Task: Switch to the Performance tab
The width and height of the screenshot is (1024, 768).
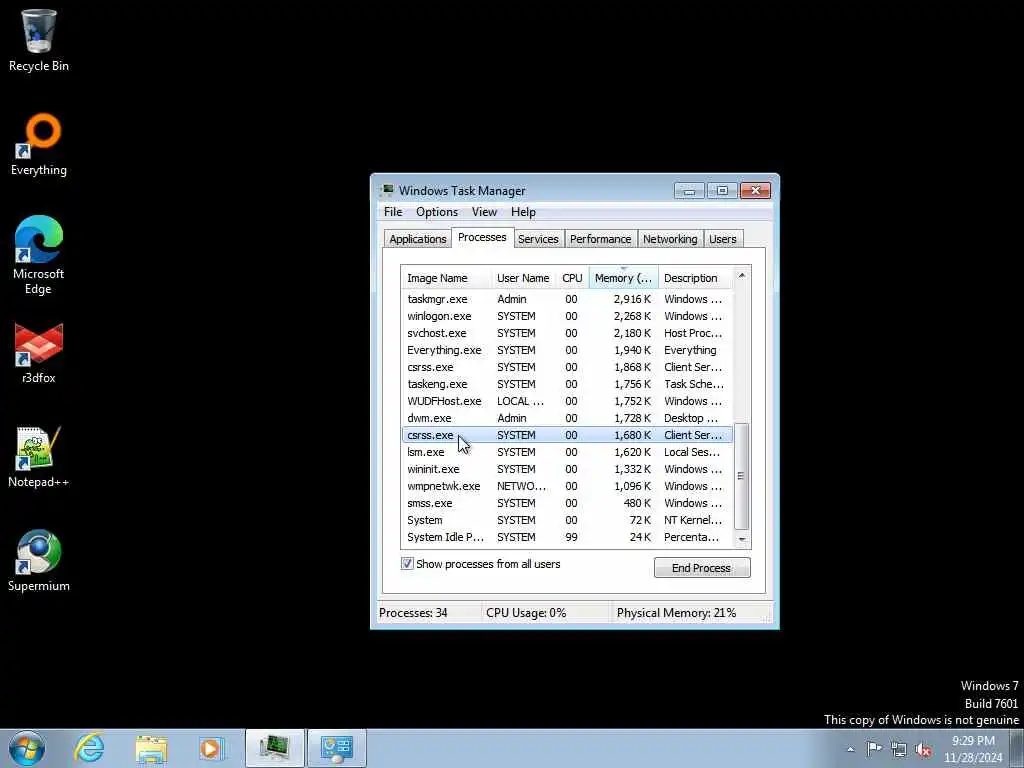Action: coord(600,239)
